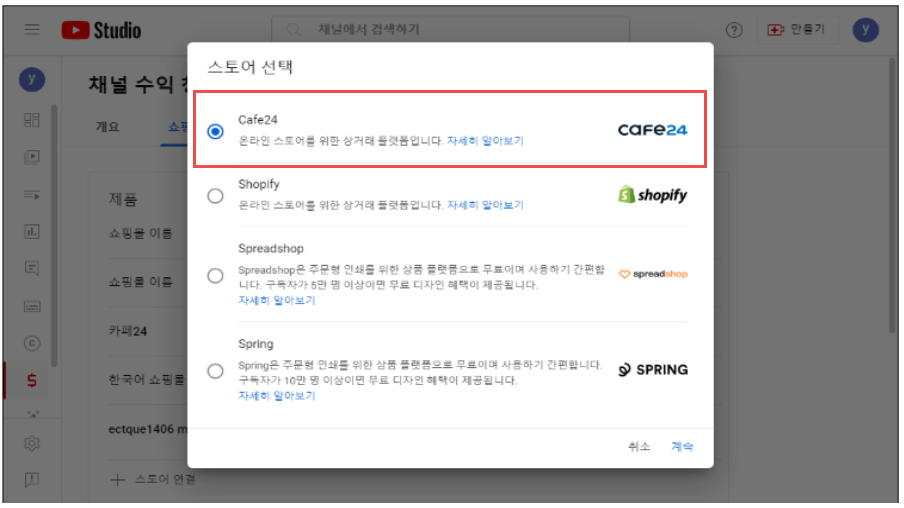Select the Shopify radio button

coord(215,196)
